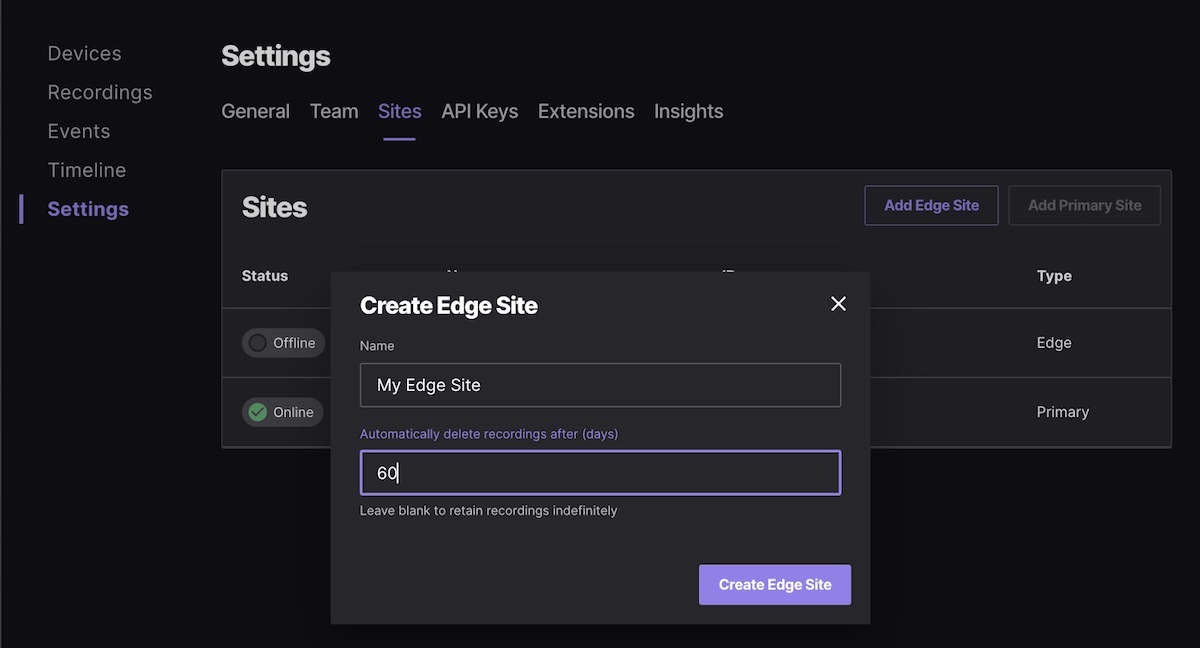Select Settings in the sidebar
This screenshot has height=648, width=1200.
tap(88, 208)
